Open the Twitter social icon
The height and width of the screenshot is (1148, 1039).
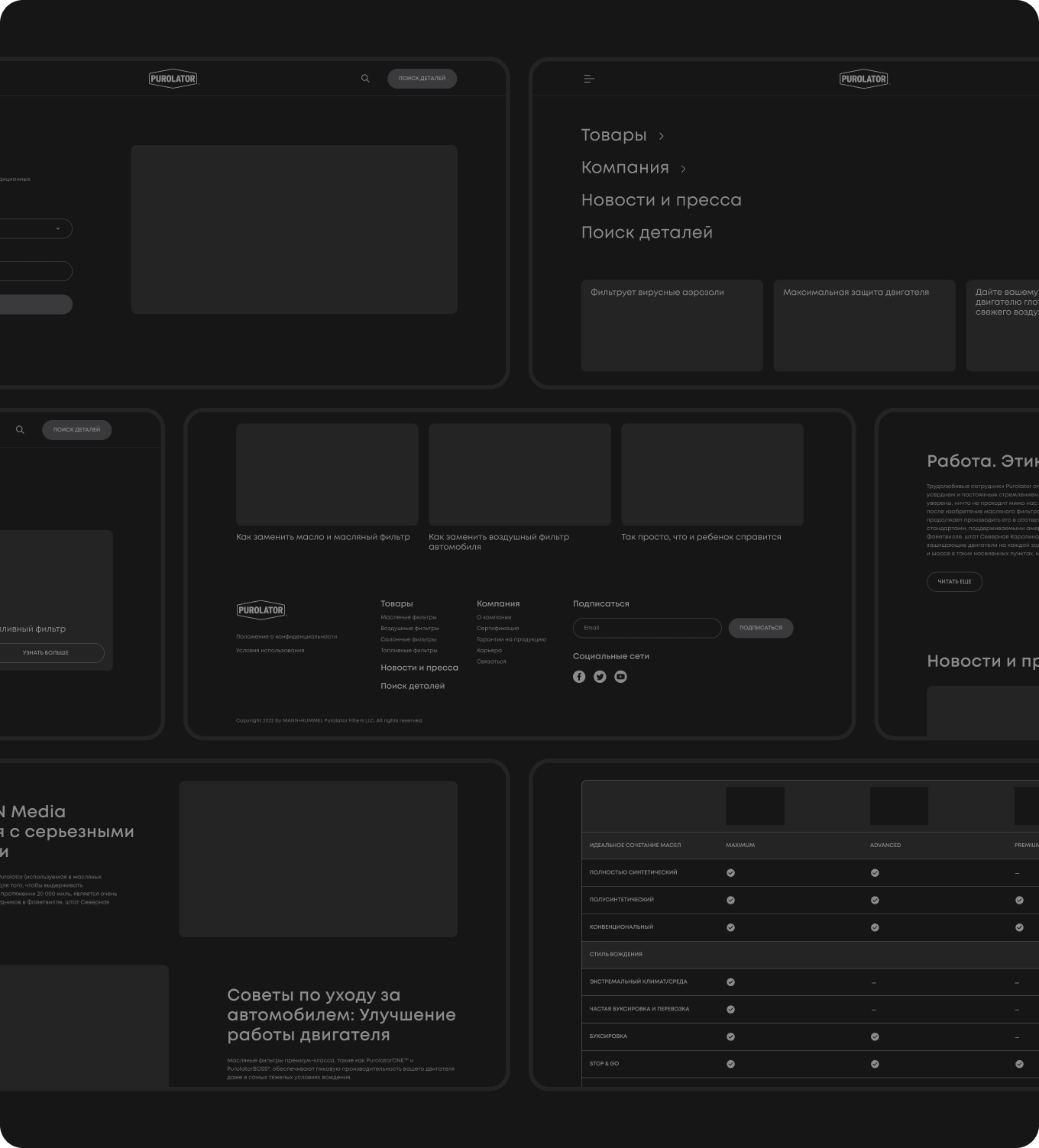coord(600,677)
